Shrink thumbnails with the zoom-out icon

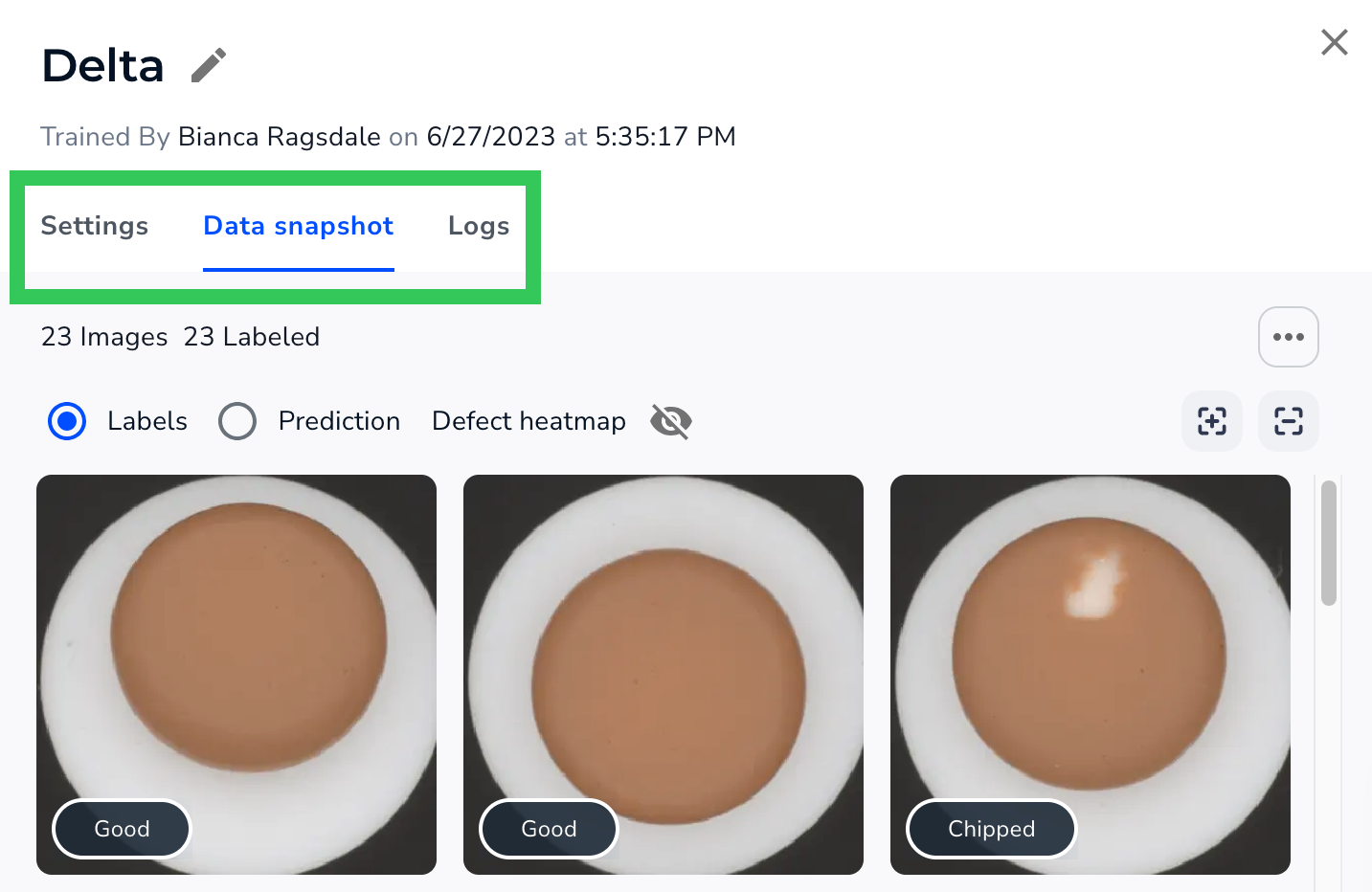[x=1288, y=421]
